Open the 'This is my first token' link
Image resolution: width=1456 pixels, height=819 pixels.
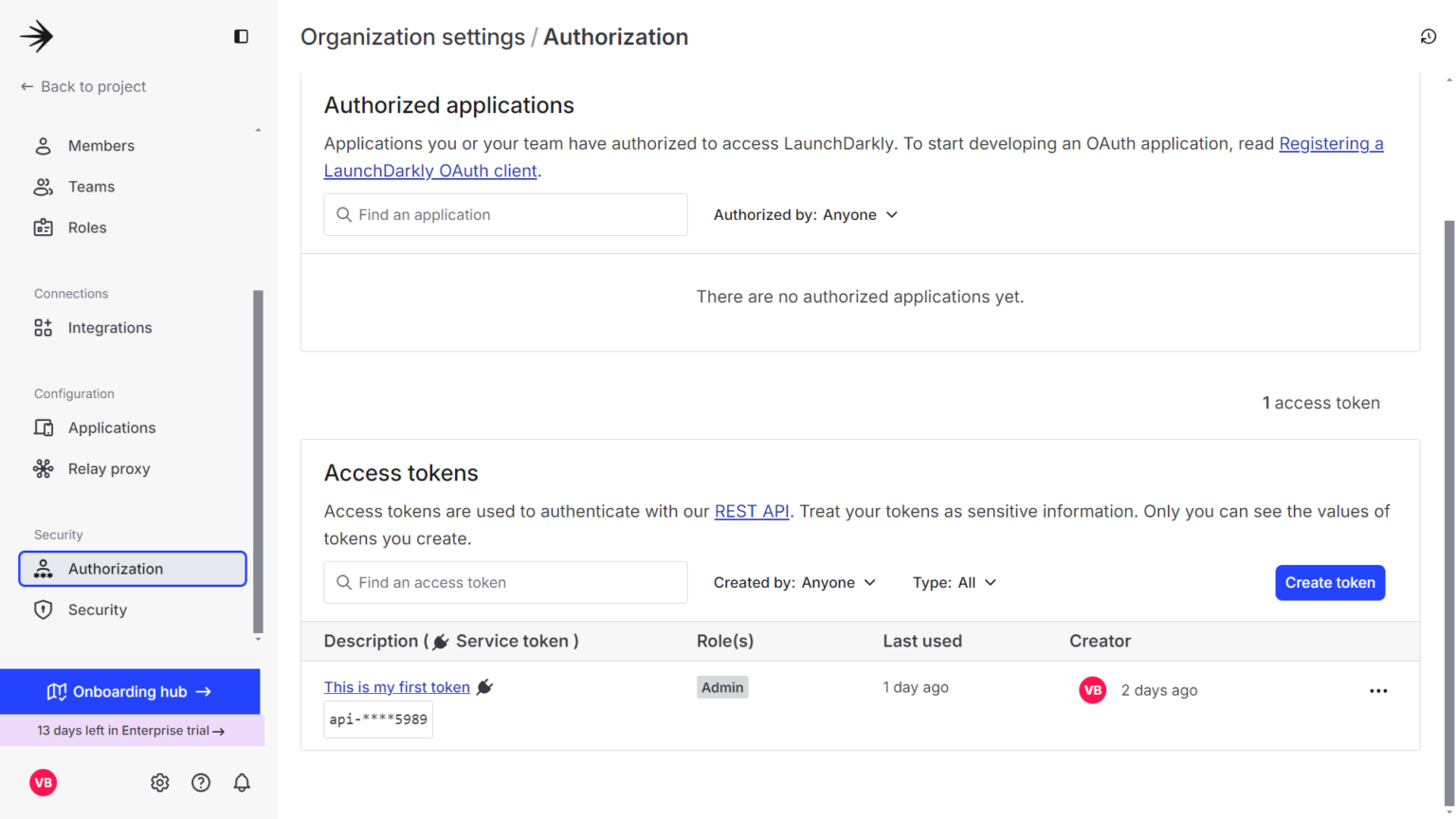point(396,687)
